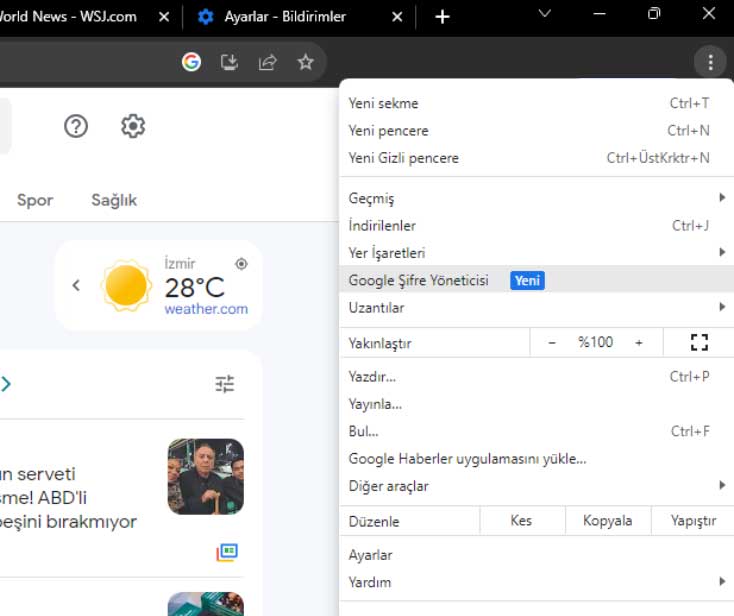734x616 pixels.
Task: Expand the Geçmiş submenu
Action: coord(536,198)
